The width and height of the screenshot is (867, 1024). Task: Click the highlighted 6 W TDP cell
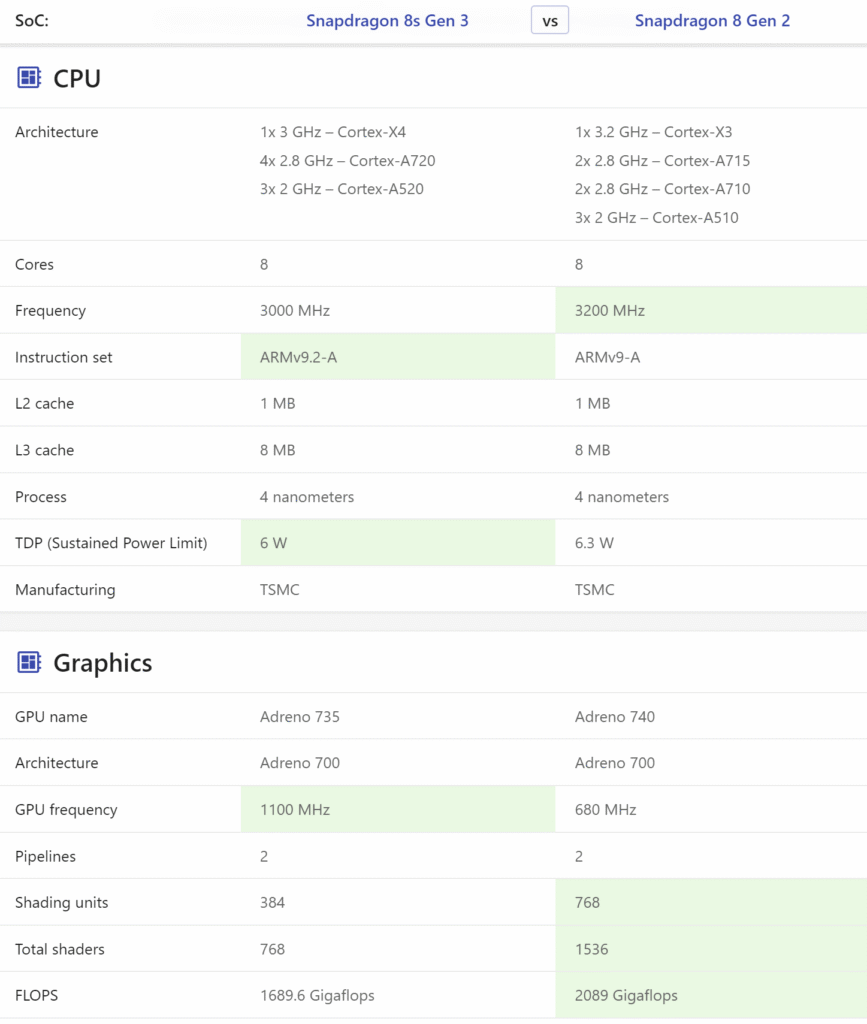click(397, 543)
